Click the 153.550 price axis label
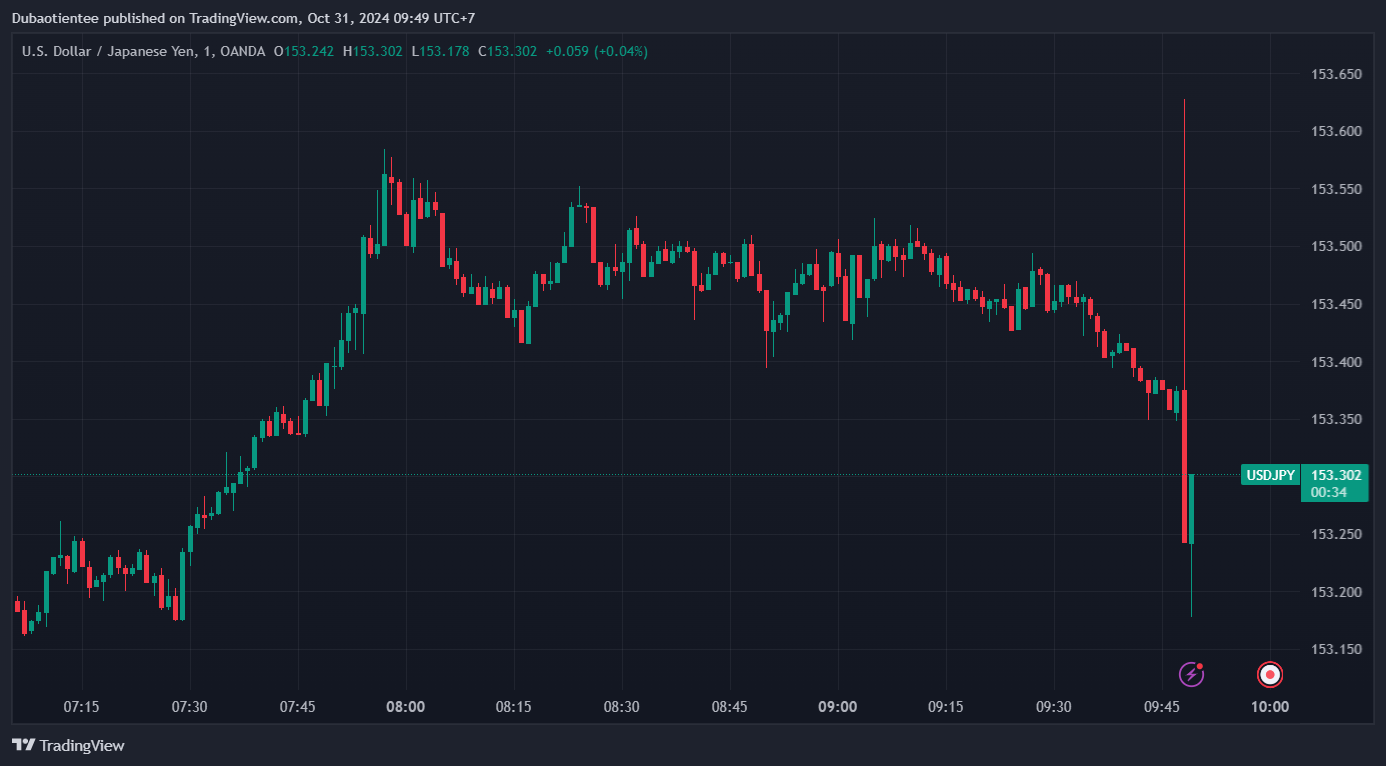Image resolution: width=1386 pixels, height=766 pixels. (x=1336, y=189)
